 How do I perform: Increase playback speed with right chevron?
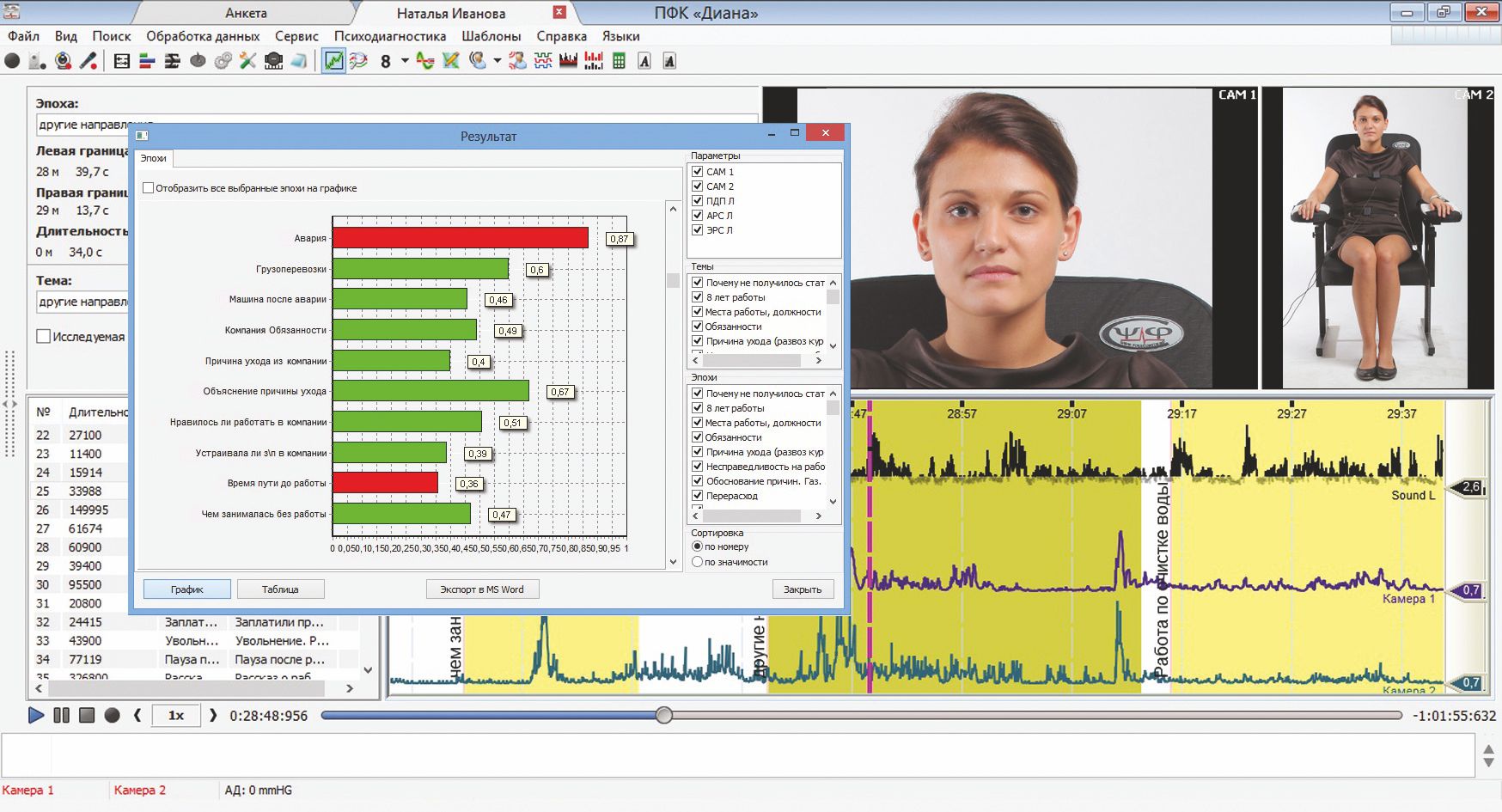pos(214,715)
